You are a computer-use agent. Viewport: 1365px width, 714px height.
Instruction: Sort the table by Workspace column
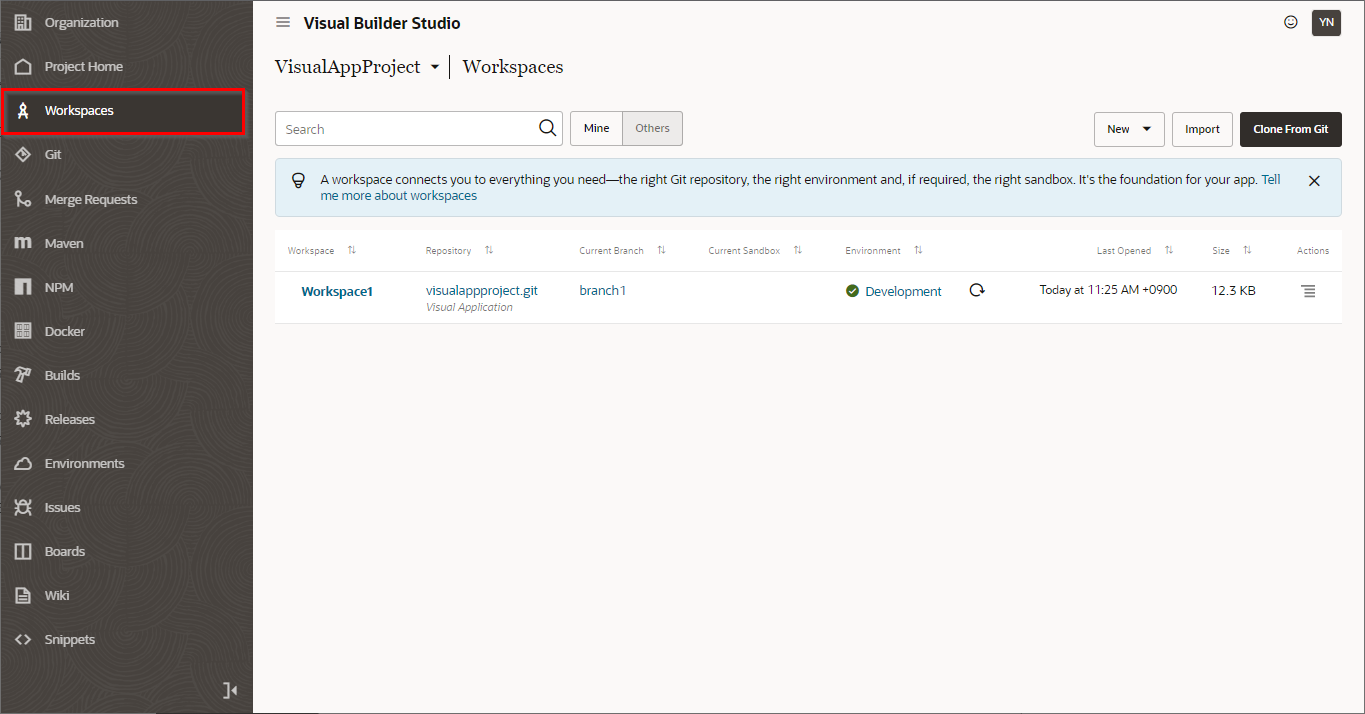[351, 250]
